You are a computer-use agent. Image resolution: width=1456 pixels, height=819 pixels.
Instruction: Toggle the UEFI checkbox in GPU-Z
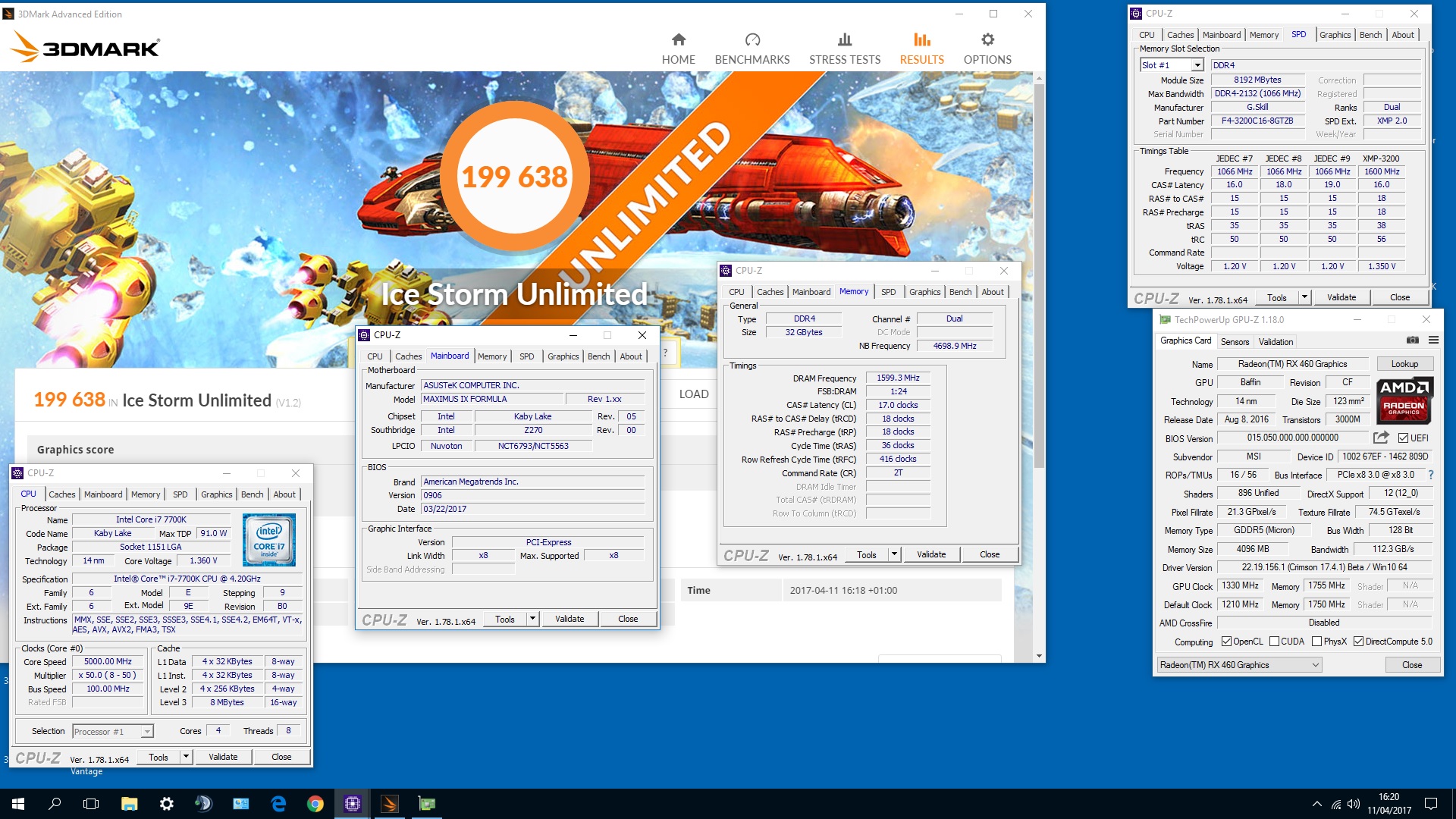pos(1403,438)
